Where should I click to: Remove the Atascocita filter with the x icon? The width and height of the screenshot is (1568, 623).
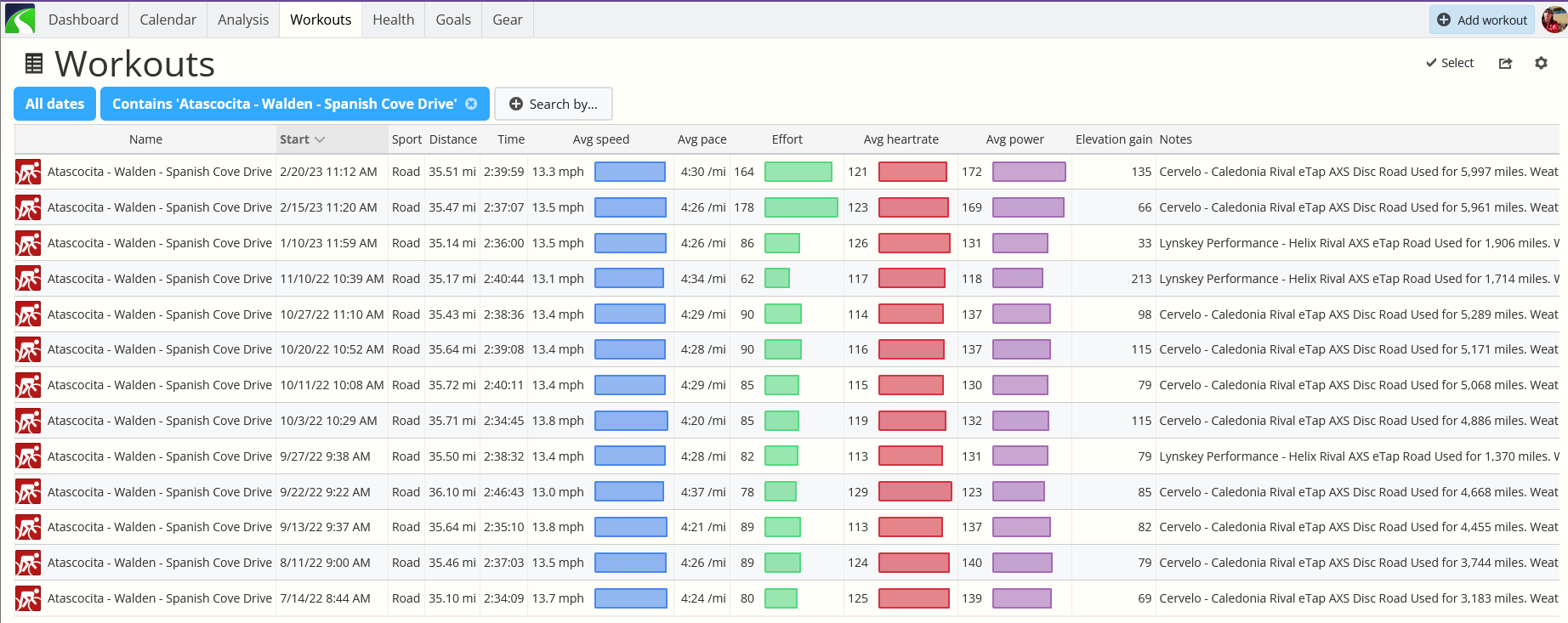(x=471, y=104)
